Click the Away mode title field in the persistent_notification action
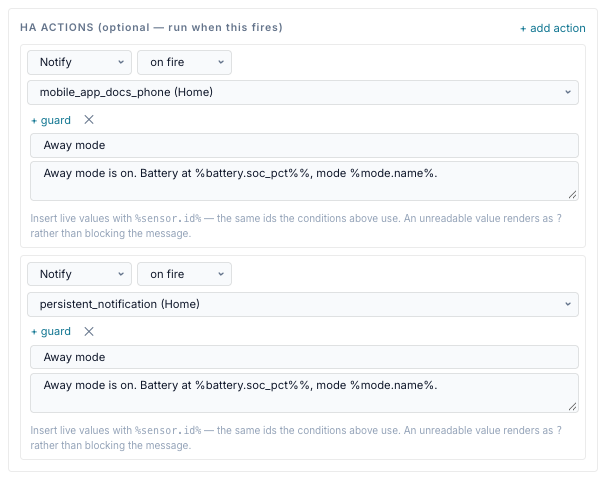The height and width of the screenshot is (479, 606). 304,357
